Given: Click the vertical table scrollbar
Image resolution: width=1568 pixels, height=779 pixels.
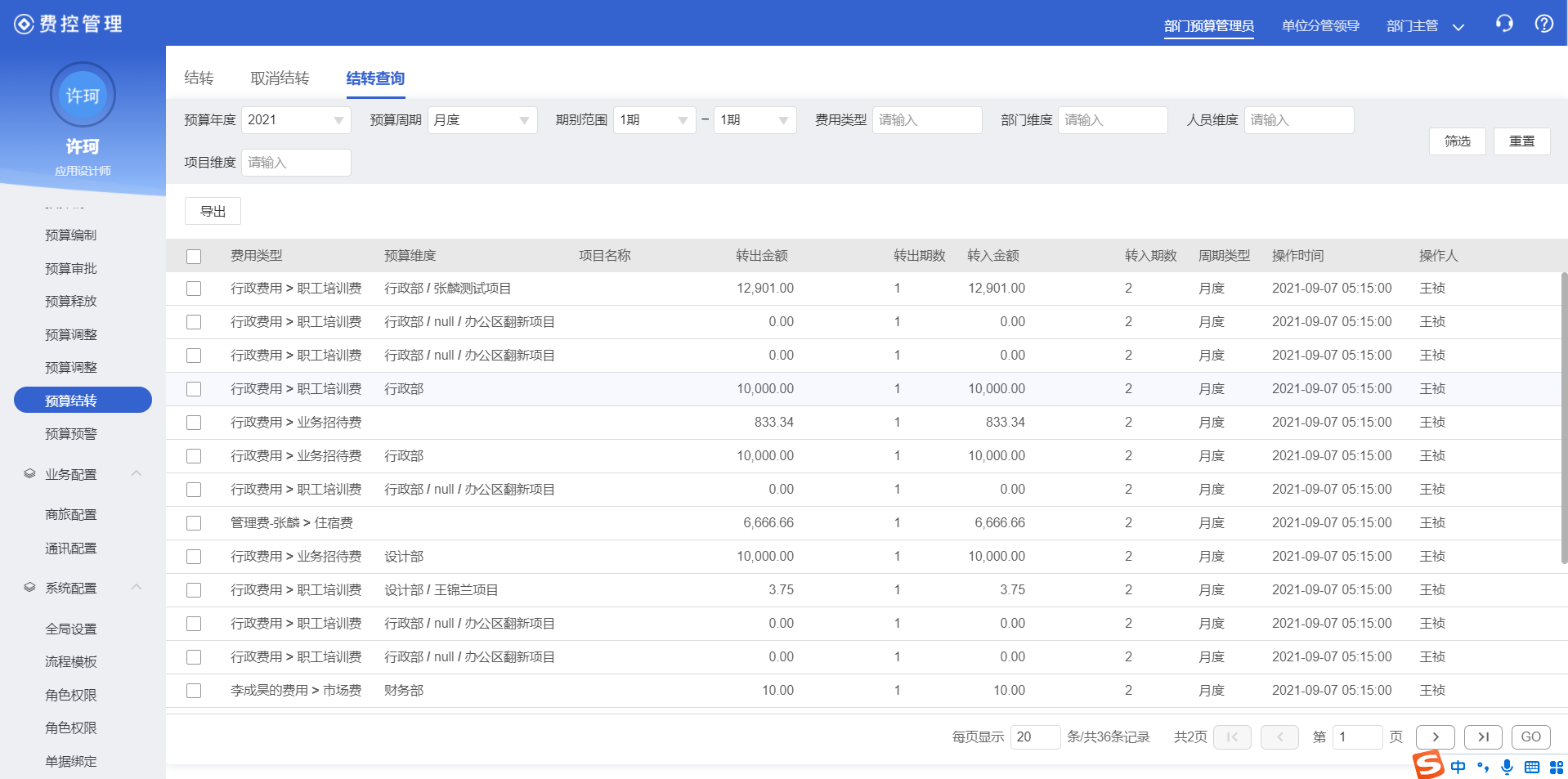Looking at the screenshot, I should tap(1564, 418).
